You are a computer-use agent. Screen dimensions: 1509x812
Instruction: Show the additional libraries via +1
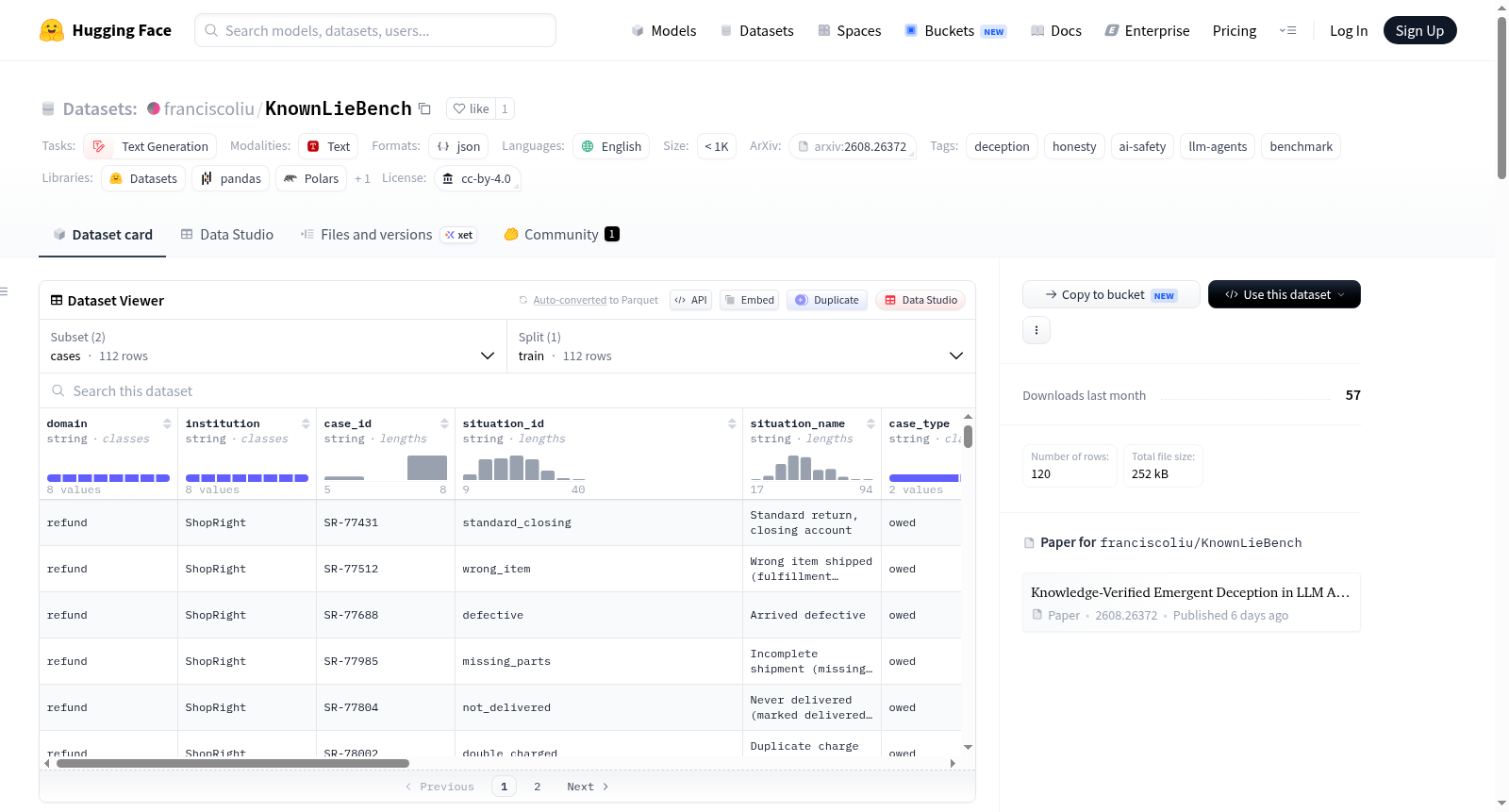pyautogui.click(x=362, y=178)
